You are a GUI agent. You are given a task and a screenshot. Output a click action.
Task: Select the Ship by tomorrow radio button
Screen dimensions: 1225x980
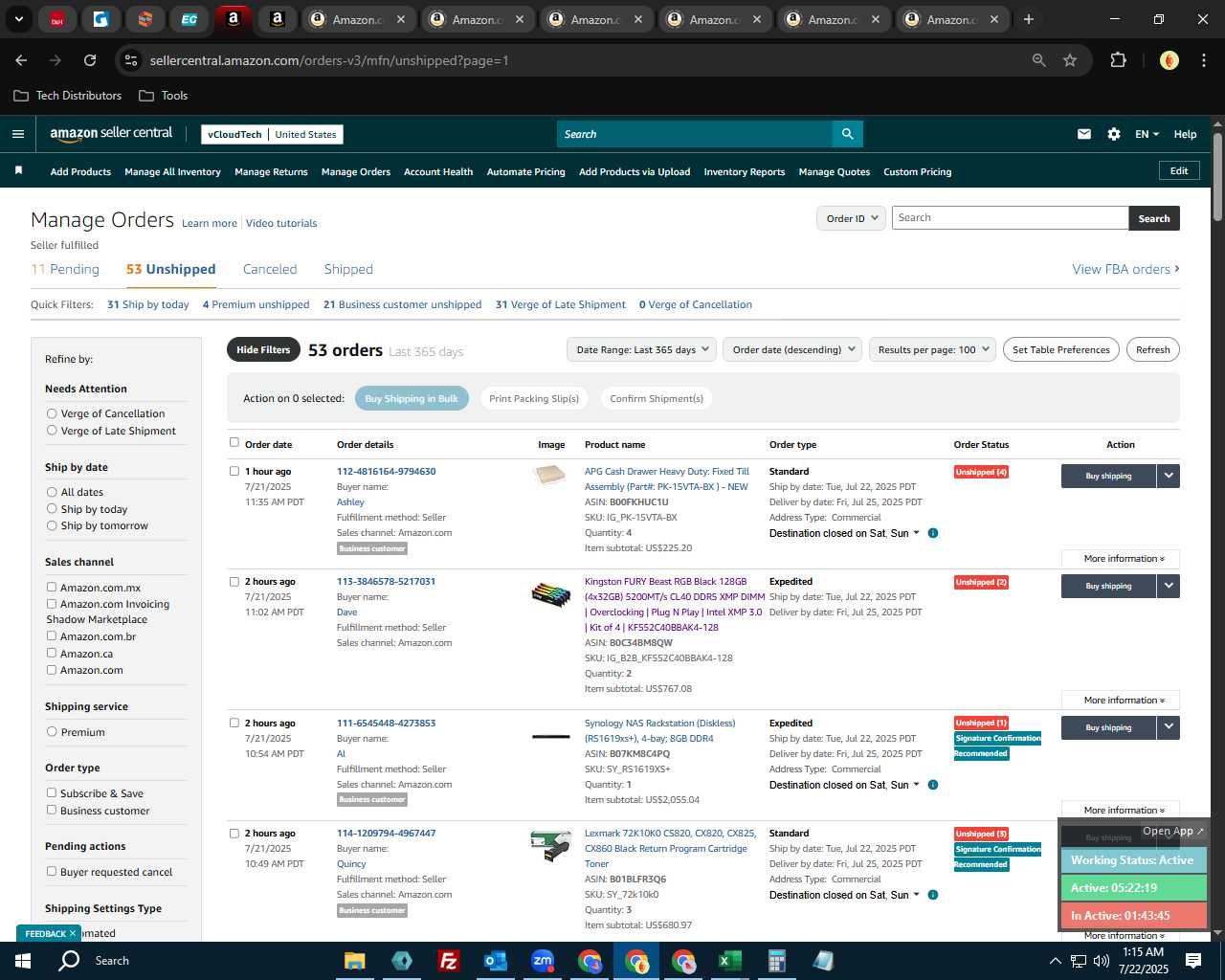pyautogui.click(x=52, y=525)
